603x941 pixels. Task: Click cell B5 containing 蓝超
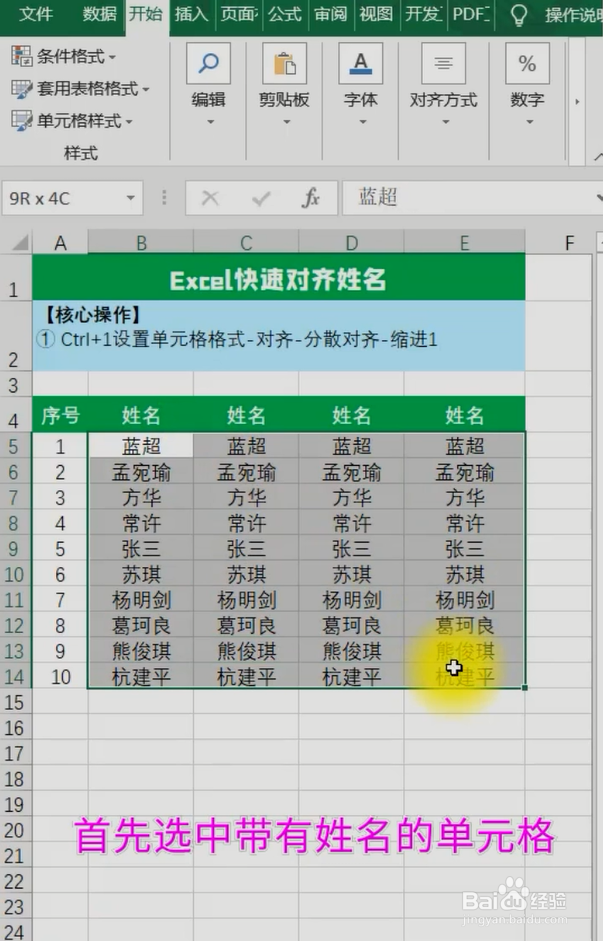[x=141, y=446]
